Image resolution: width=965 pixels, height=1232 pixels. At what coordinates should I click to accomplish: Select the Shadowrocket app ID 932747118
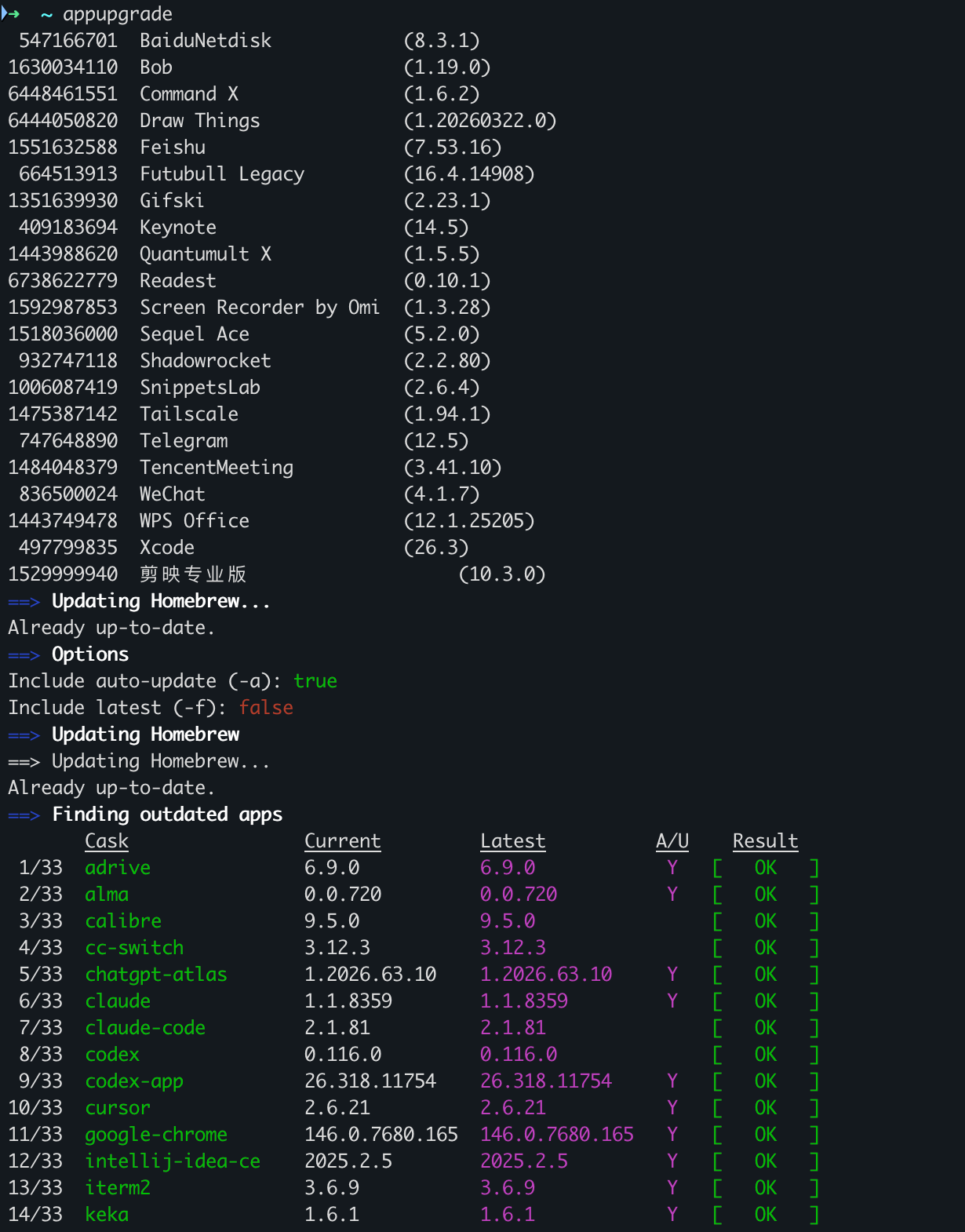(x=67, y=361)
